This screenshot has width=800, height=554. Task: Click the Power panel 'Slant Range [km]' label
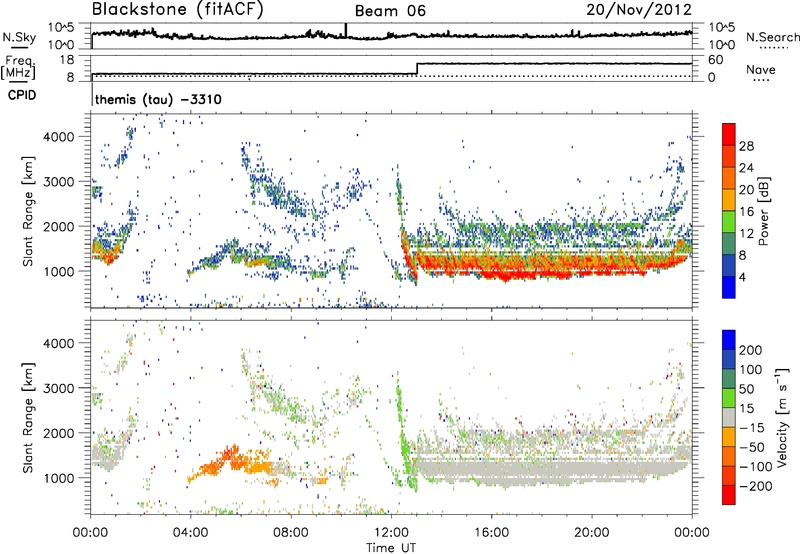[x=28, y=211]
